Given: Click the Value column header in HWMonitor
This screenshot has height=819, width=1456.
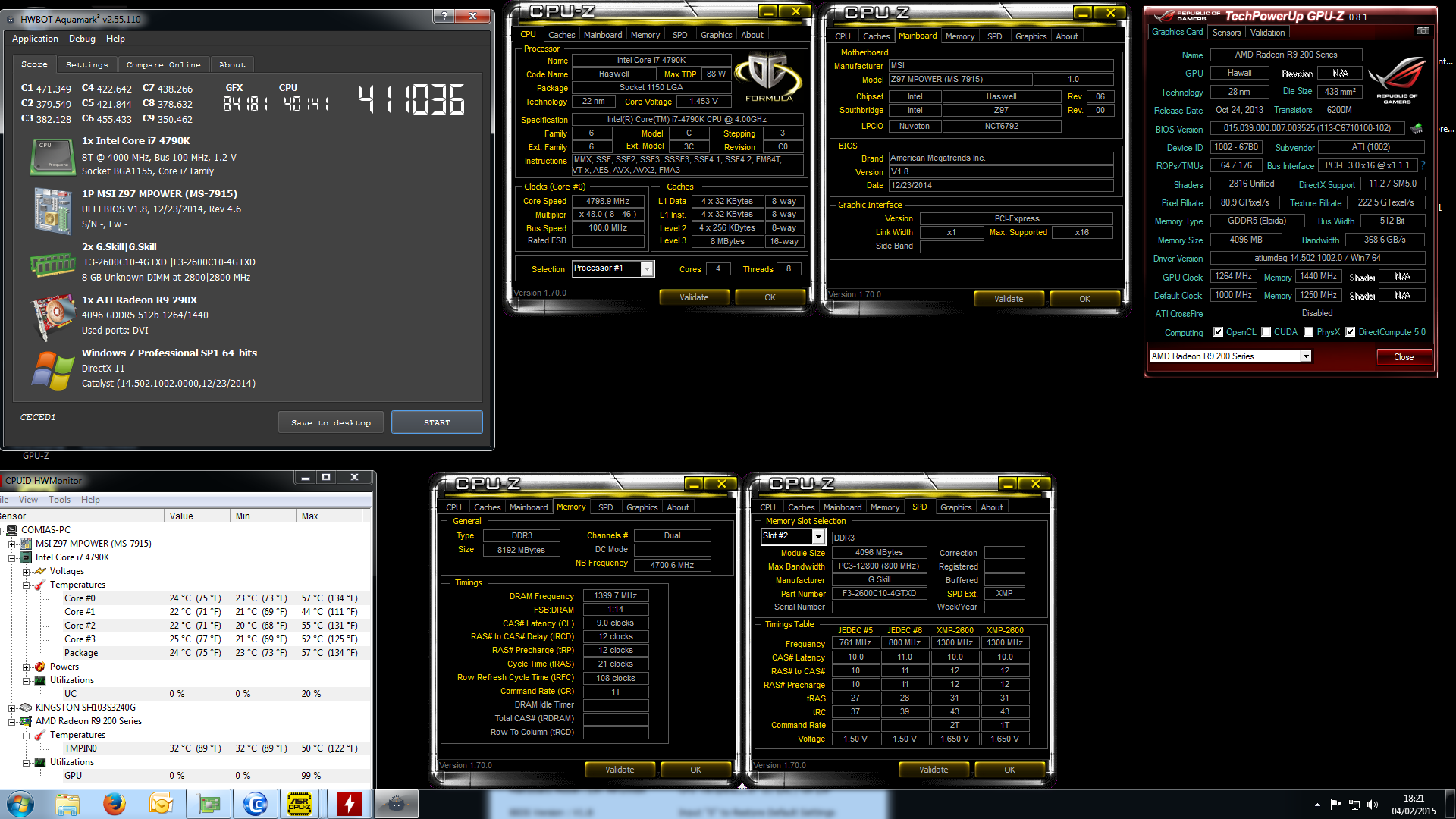Looking at the screenshot, I should click(197, 516).
